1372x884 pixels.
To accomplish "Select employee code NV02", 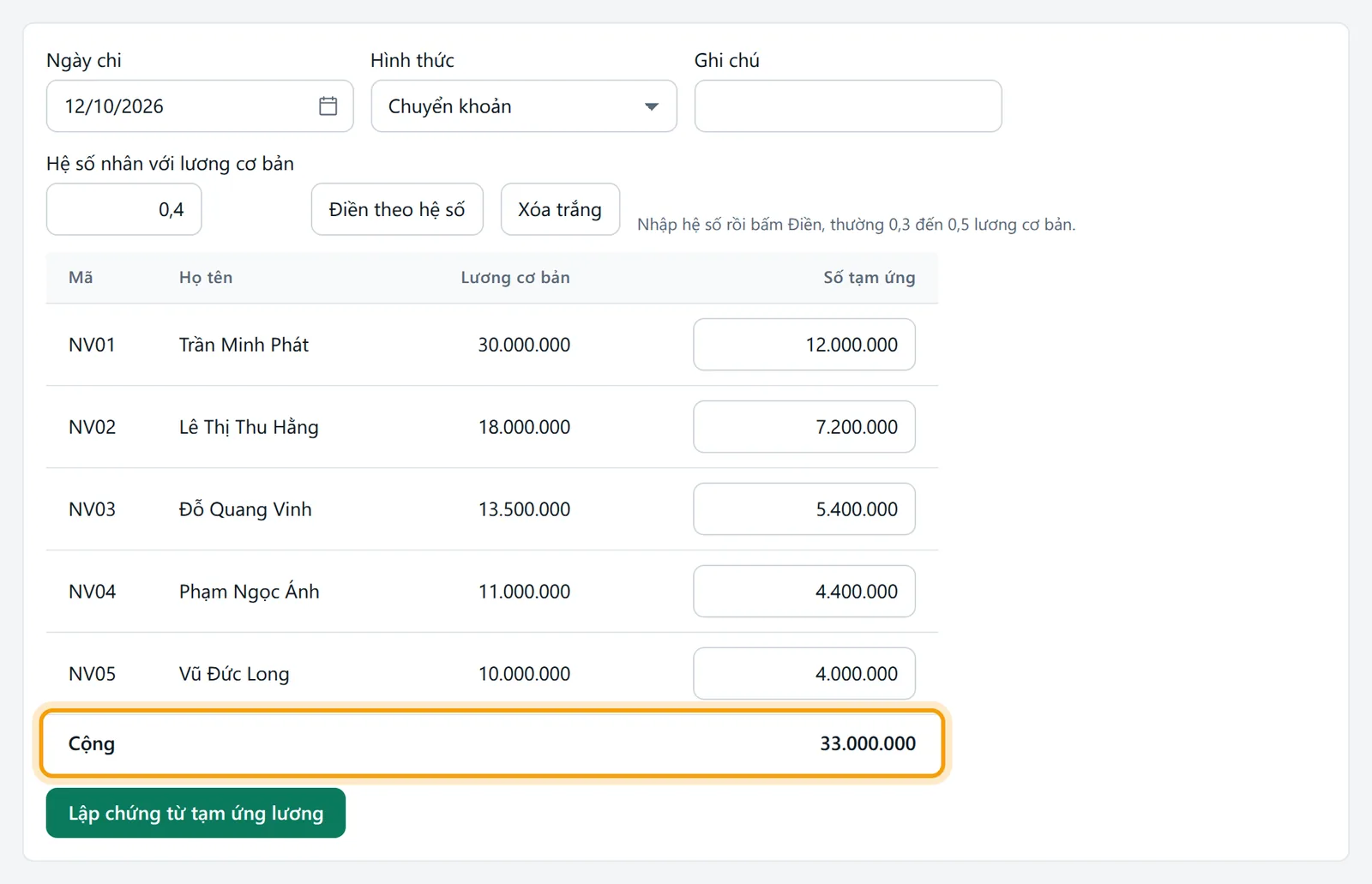I will coord(92,427).
